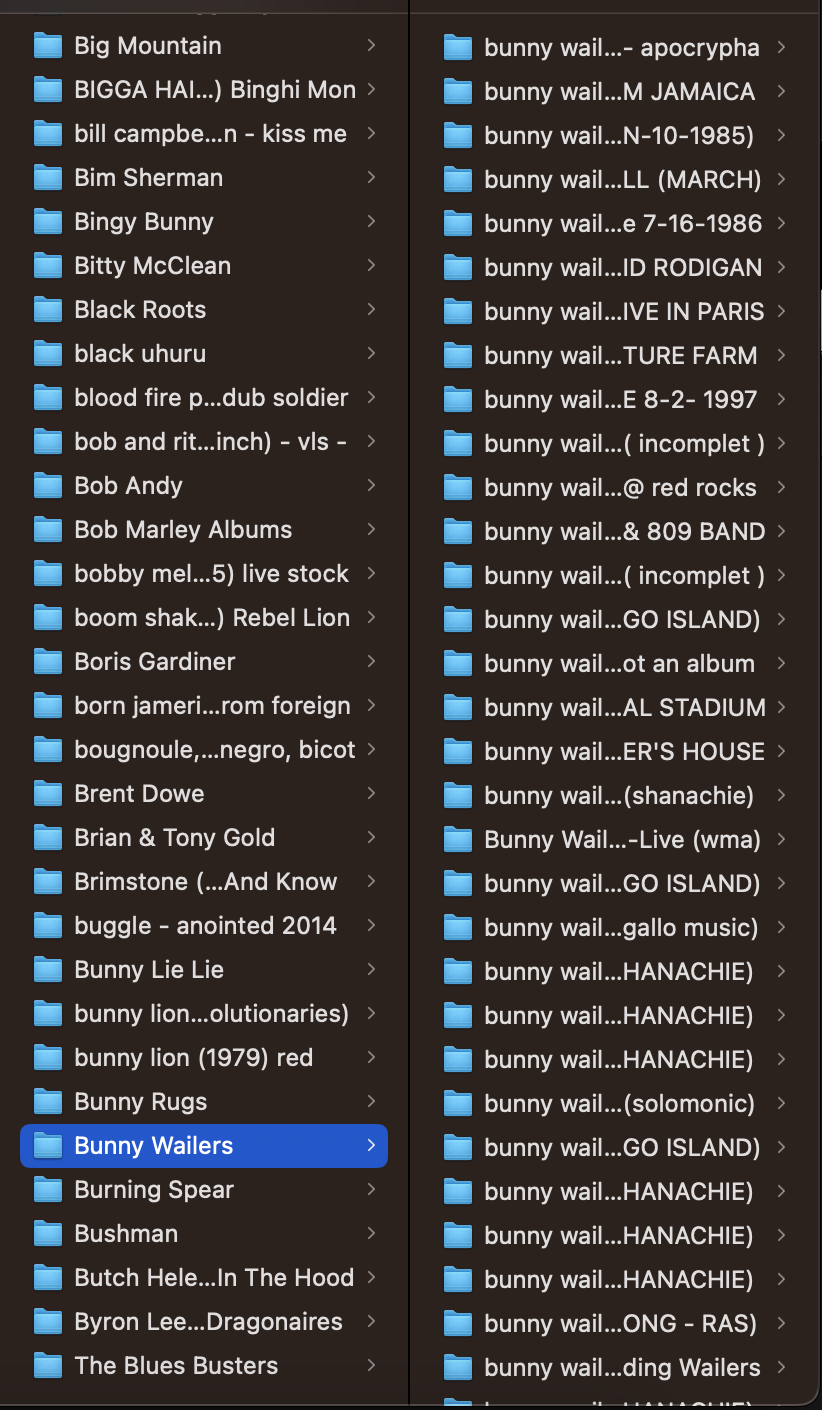This screenshot has width=822, height=1410.
Task: Expand blood fire p…dub soldier chevron
Action: click(x=371, y=398)
